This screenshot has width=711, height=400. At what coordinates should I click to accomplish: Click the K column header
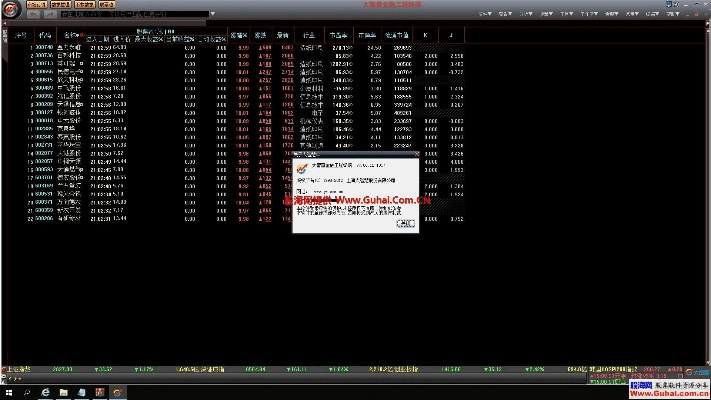[426, 35]
